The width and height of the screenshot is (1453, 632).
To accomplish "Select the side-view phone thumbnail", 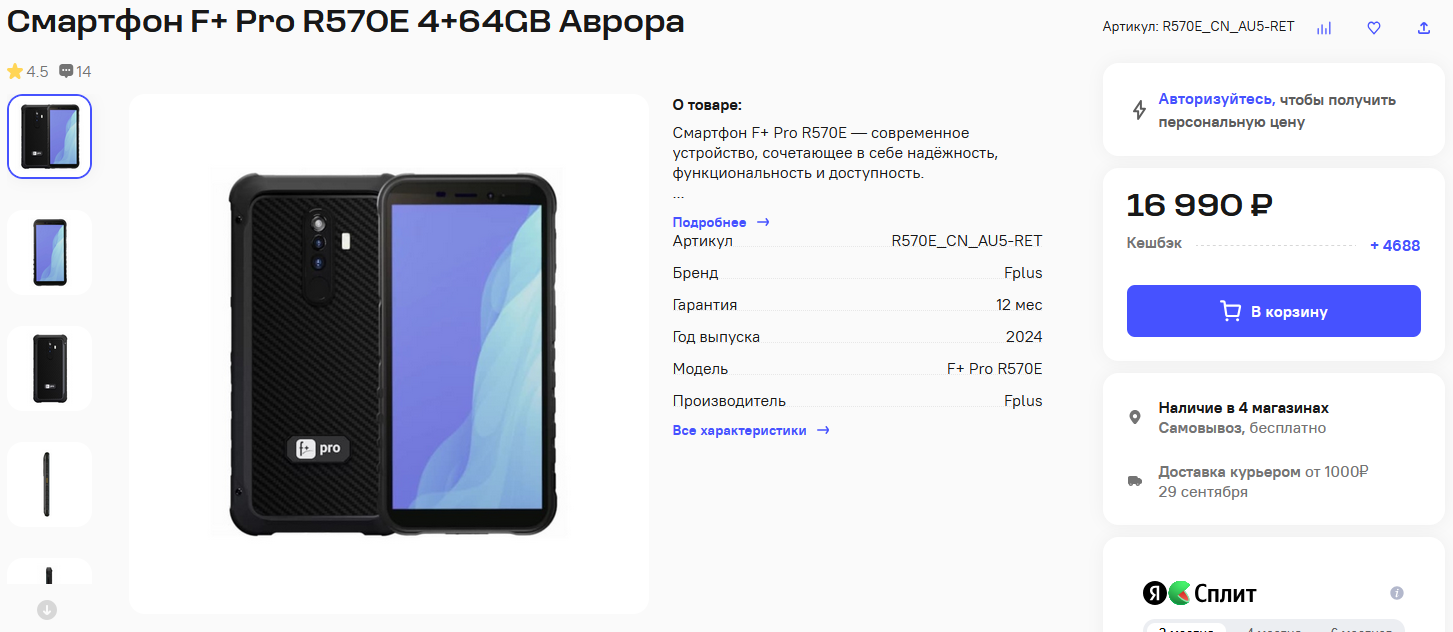I will pyautogui.click(x=50, y=484).
